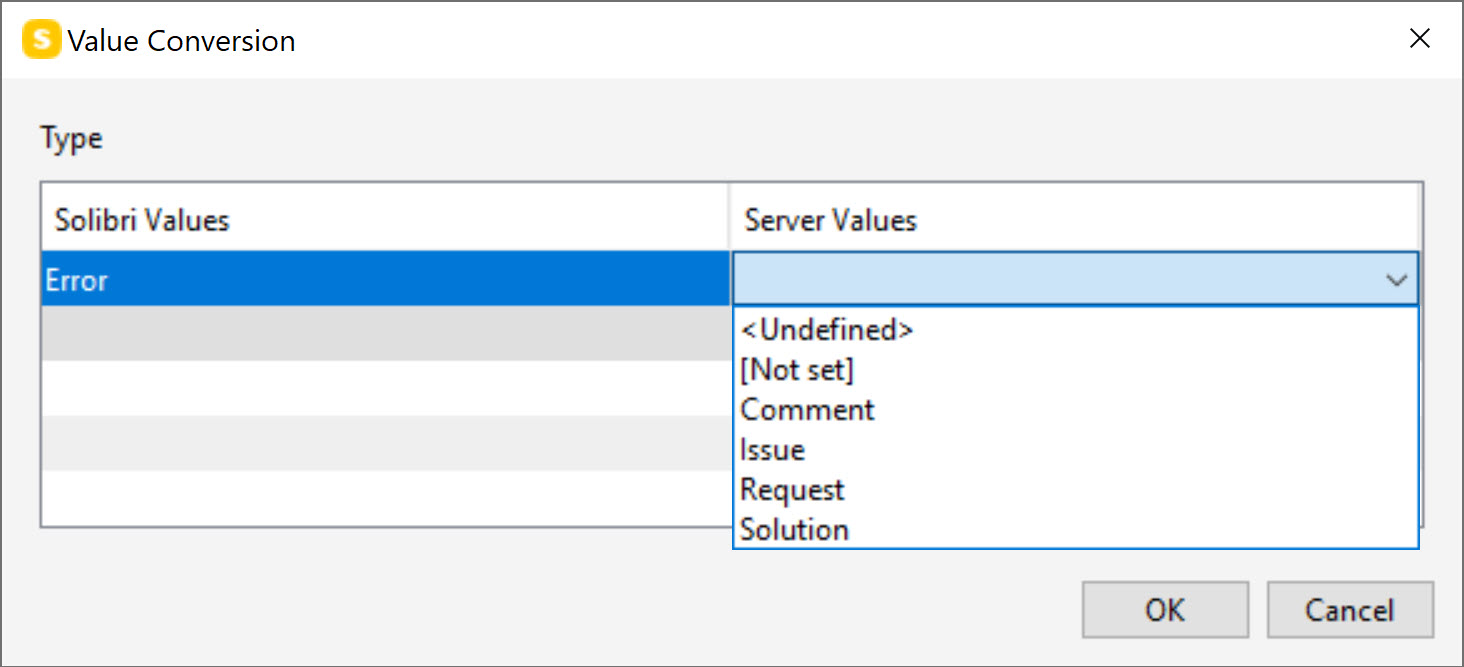This screenshot has width=1464, height=667.
Task: Select Solution as the server value
Action: 1075,529
